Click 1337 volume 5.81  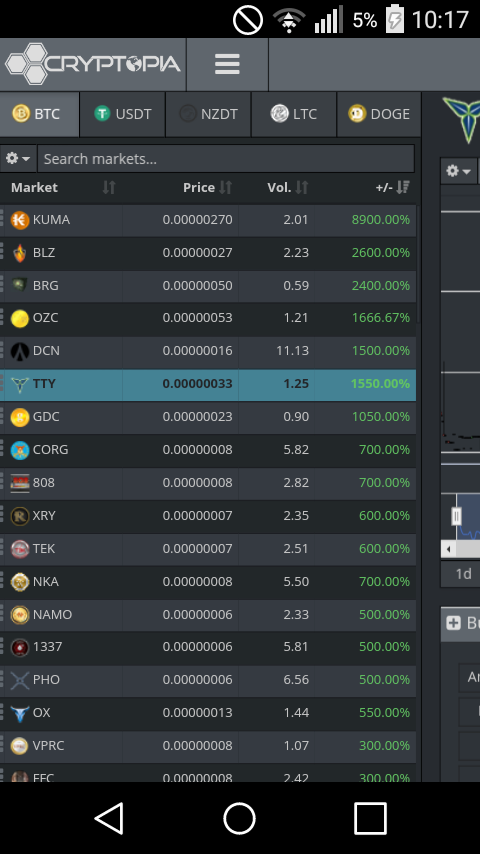(x=296, y=646)
